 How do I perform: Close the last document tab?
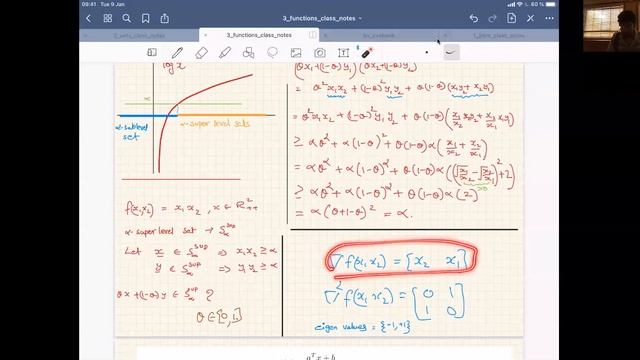[x=445, y=36]
